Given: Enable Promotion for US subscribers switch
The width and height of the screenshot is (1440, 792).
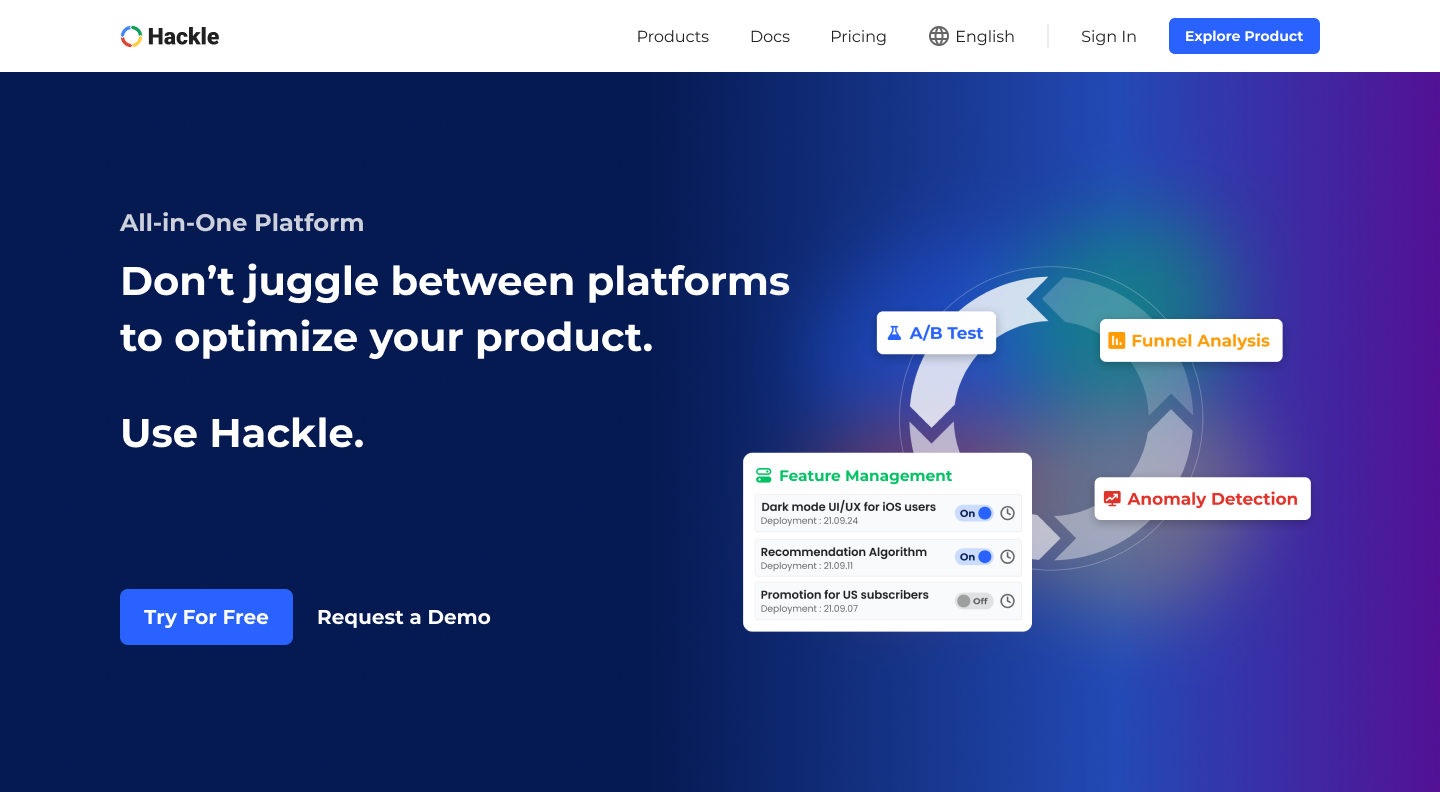Looking at the screenshot, I should pos(974,601).
